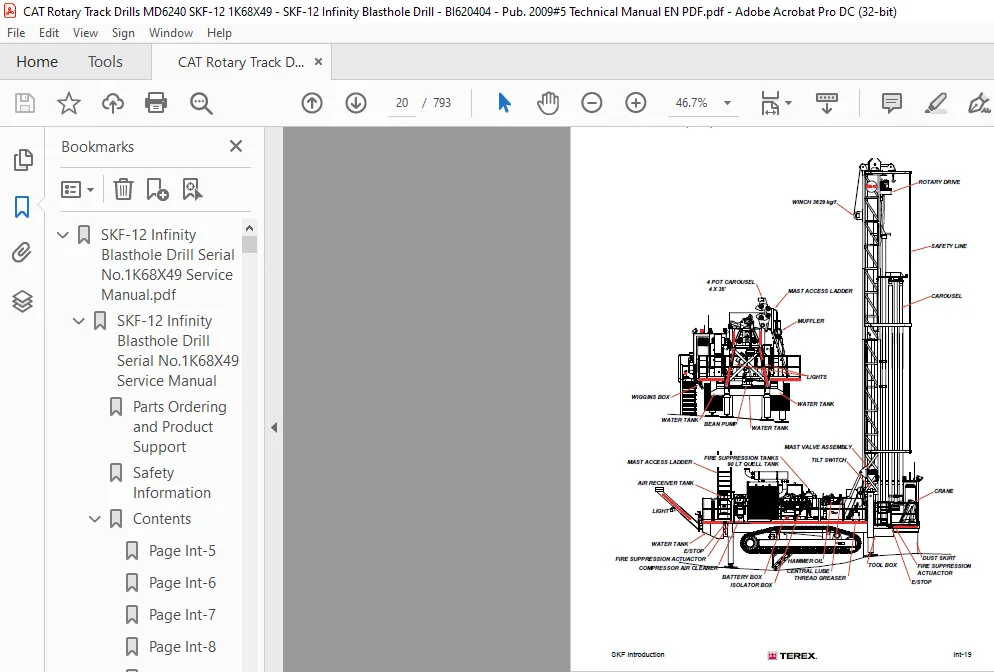Collapse the Contents bookmark
Viewport: 994px width, 672px height.
coord(94,519)
